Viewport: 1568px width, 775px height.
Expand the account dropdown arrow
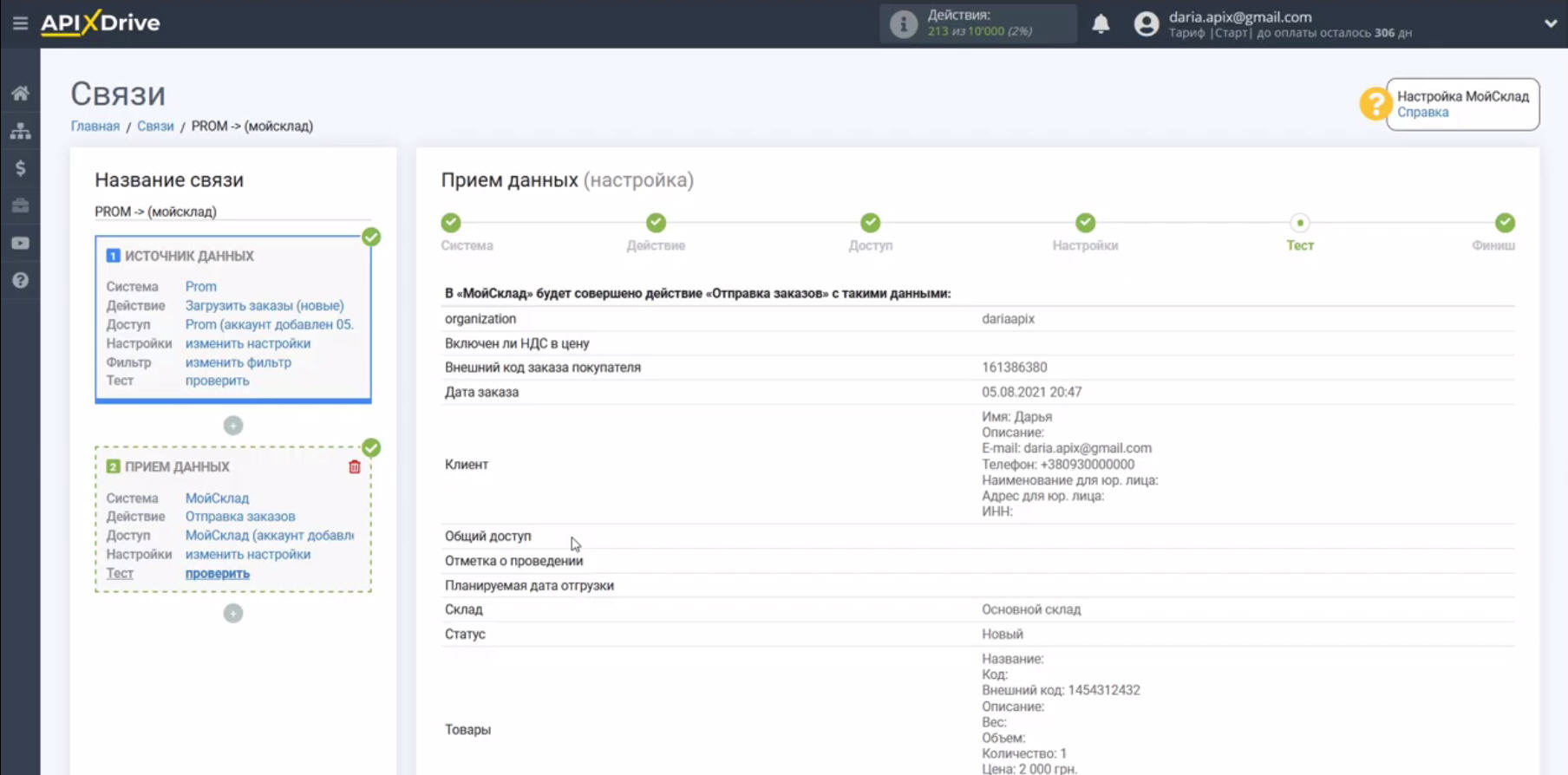[1551, 23]
